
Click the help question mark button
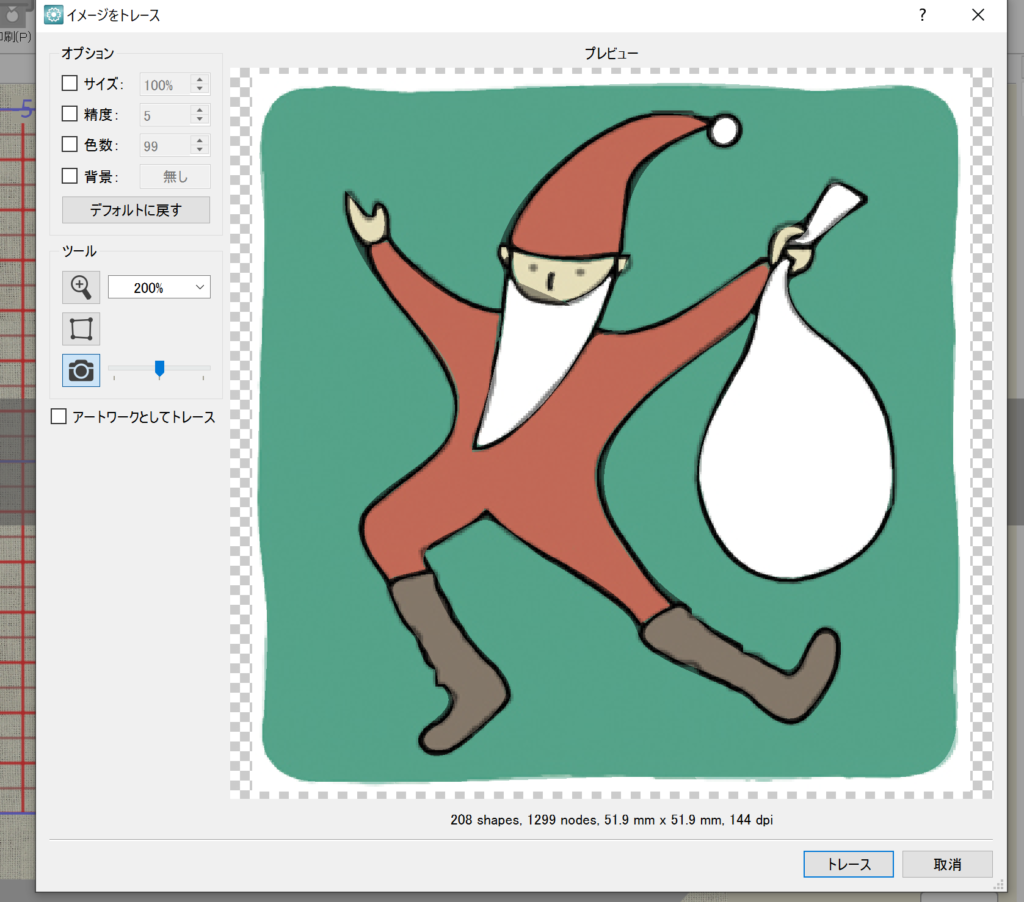pyautogui.click(x=922, y=15)
